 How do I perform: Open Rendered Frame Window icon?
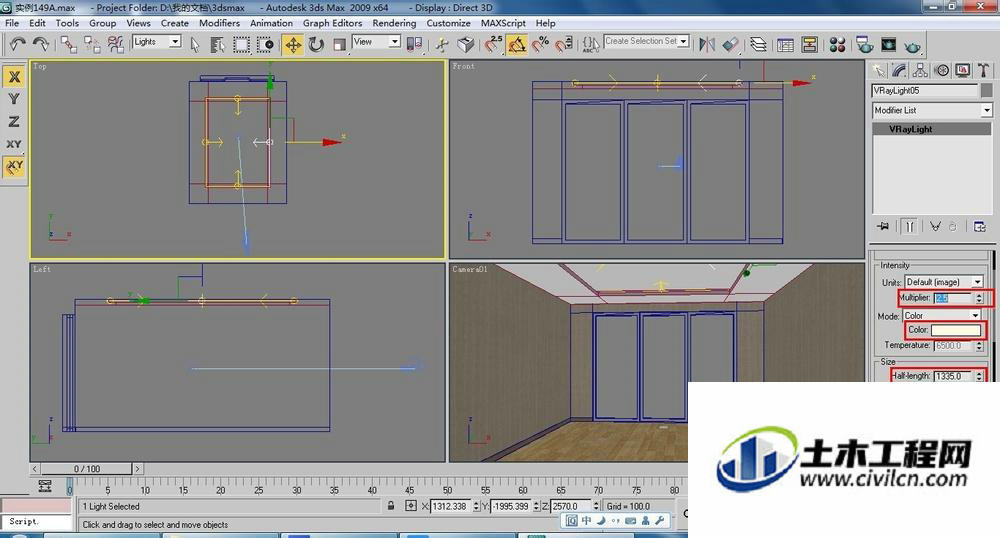pos(888,45)
